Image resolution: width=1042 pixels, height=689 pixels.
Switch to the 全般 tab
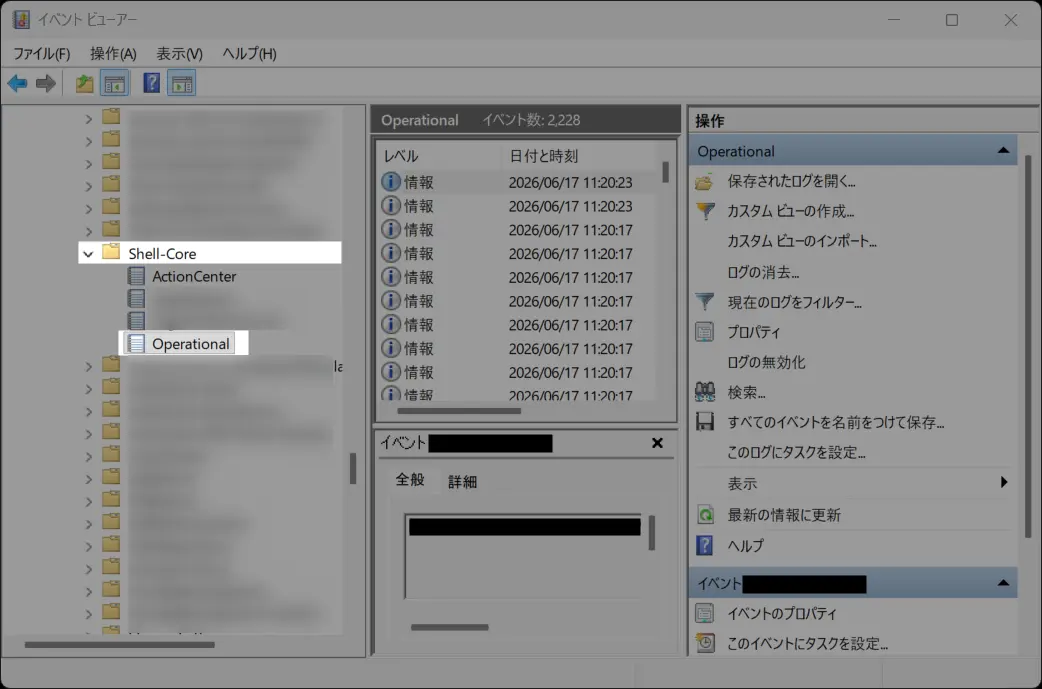click(x=409, y=480)
